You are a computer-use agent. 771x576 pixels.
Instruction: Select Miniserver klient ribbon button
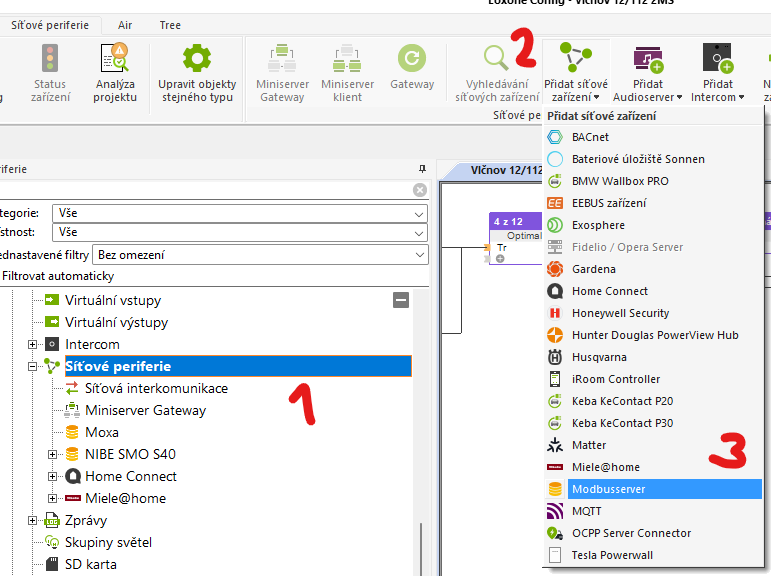(x=347, y=73)
